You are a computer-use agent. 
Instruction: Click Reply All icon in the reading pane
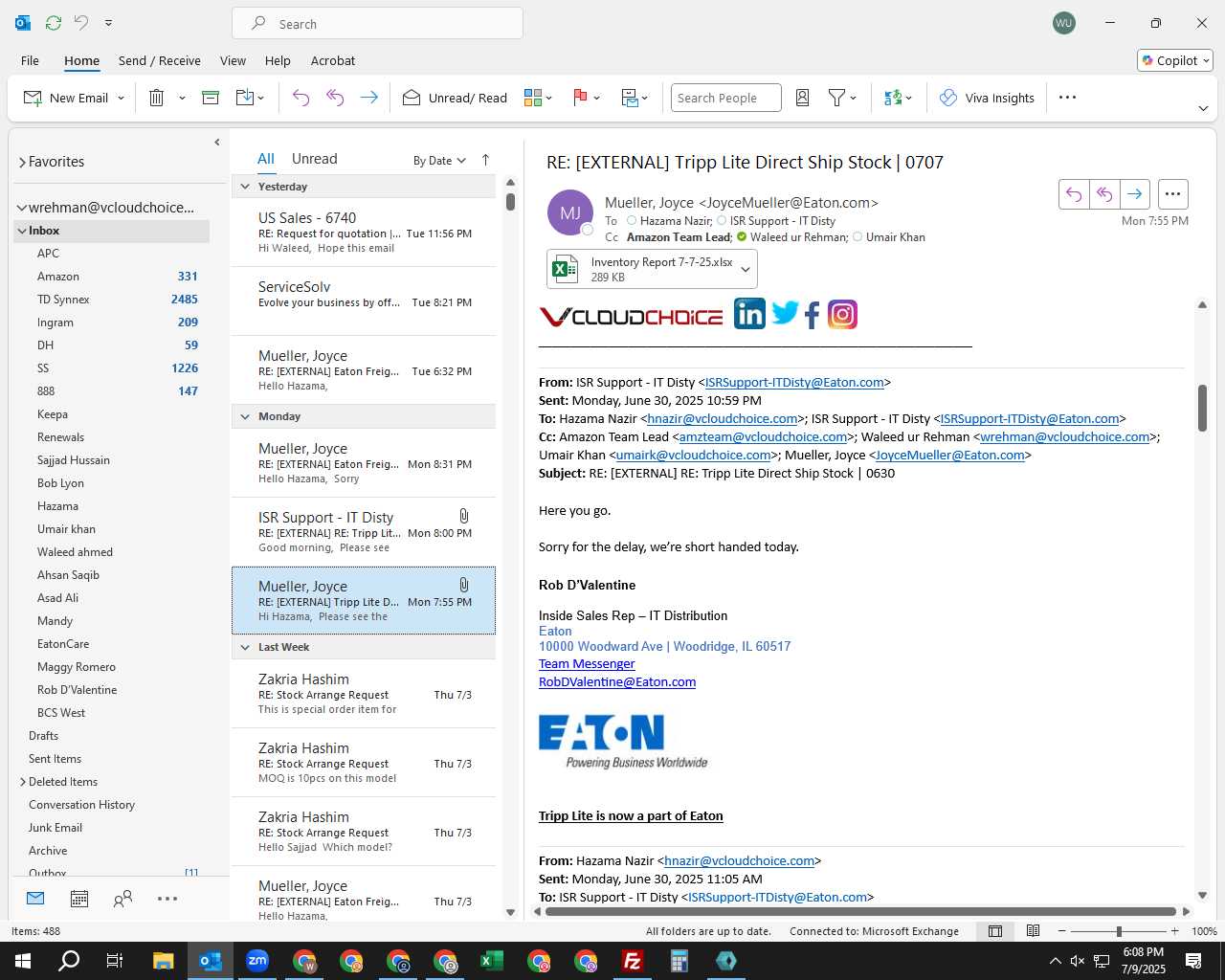[x=1104, y=194]
